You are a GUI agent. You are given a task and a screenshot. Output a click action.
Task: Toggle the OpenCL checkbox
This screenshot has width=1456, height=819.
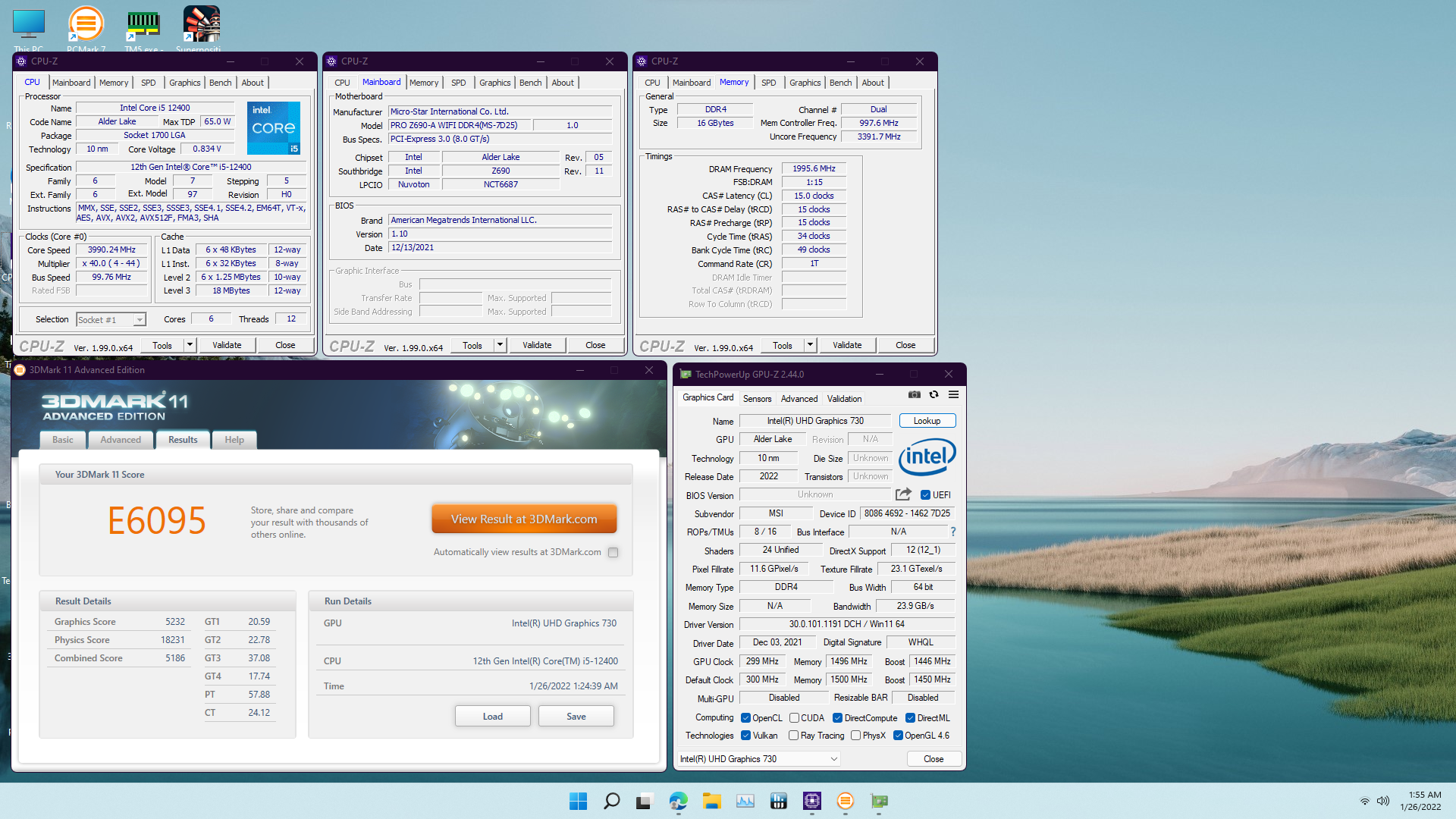745,717
